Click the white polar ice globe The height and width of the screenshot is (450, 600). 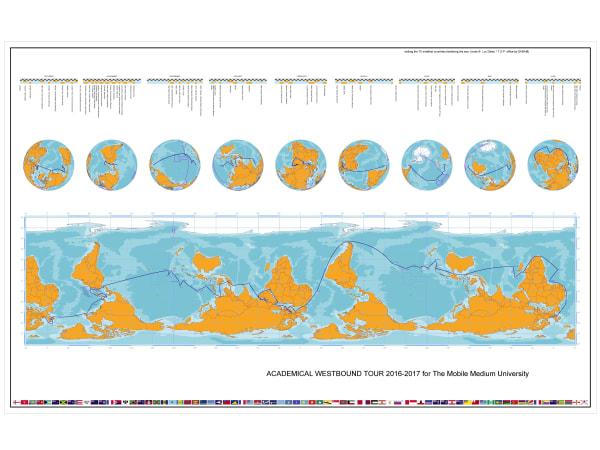426,165
